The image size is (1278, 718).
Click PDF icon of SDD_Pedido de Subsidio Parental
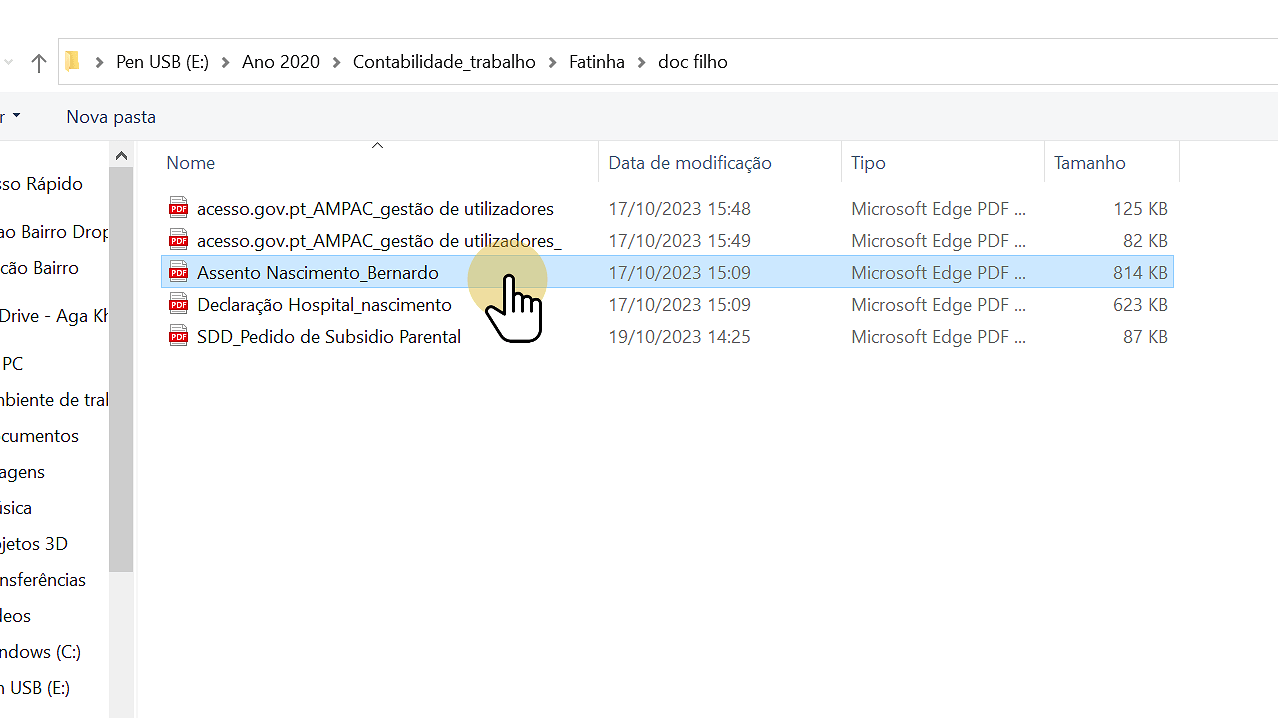click(x=179, y=337)
